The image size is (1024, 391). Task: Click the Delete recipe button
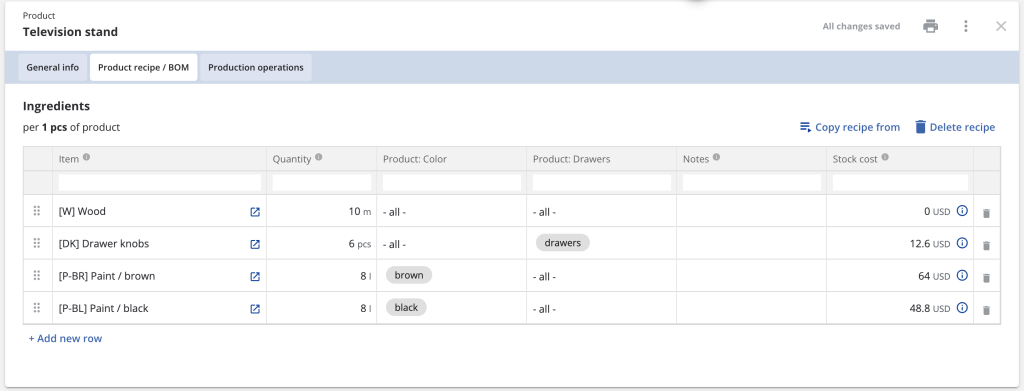click(x=955, y=127)
